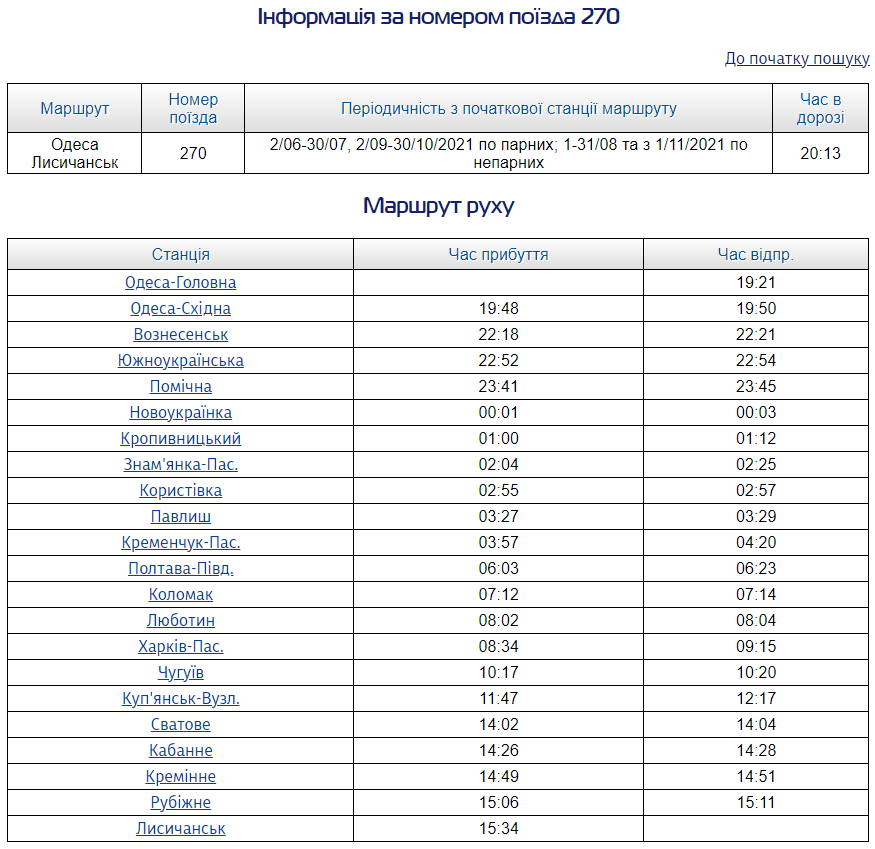Open the Полтава-Півд. station link

tap(181, 569)
